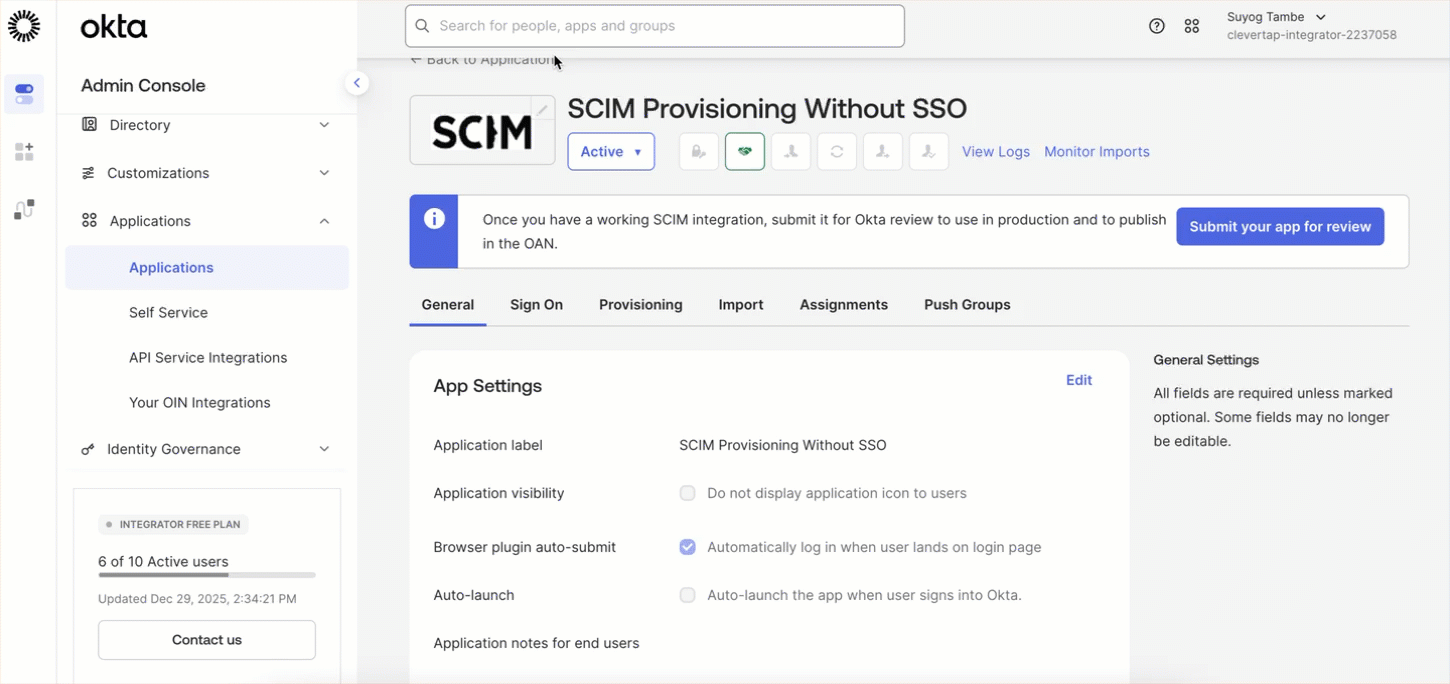The image size is (1450, 684).
Task: Open the help question mark icon
Action: pyautogui.click(x=1157, y=26)
